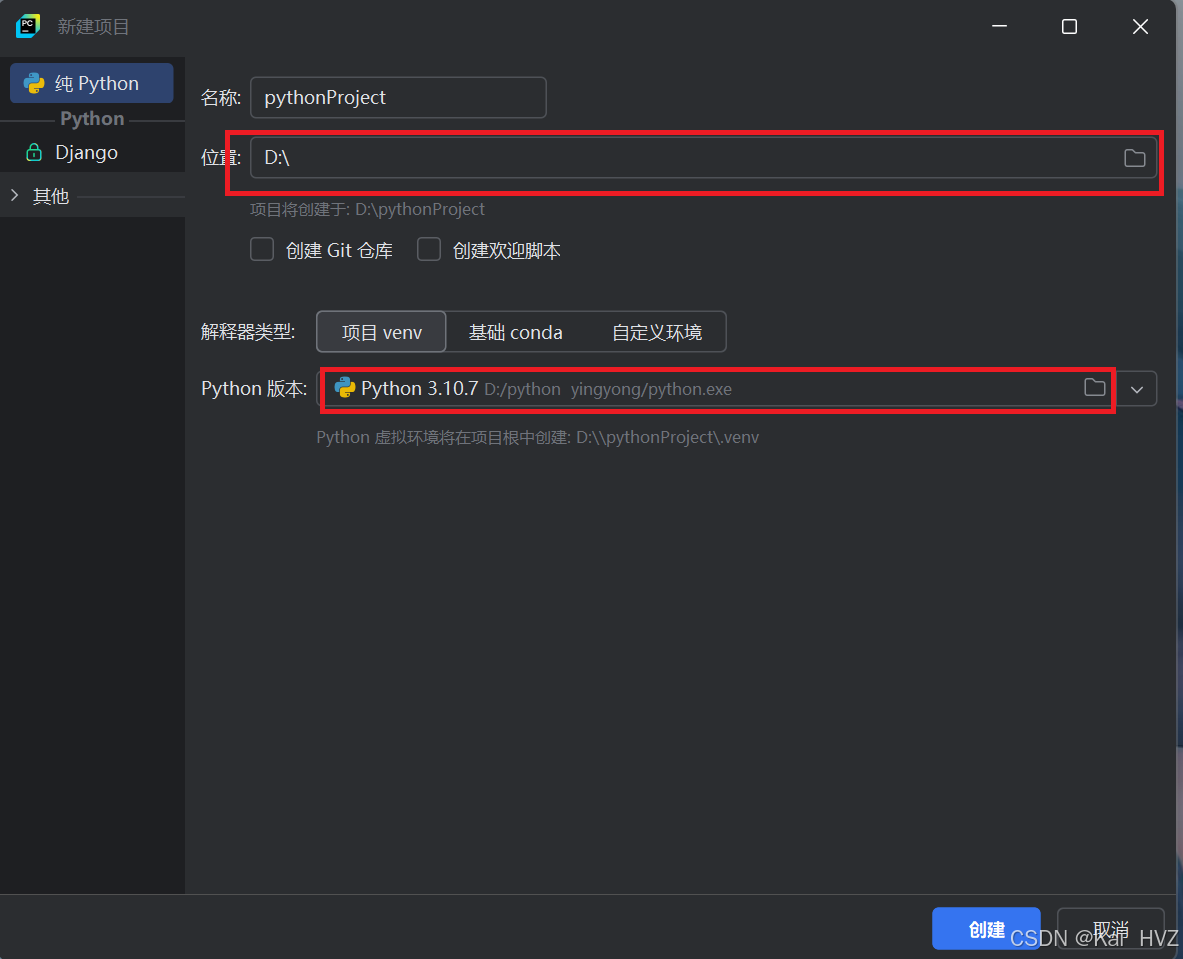Enable the 创建 Git 仓库 checkbox
The width and height of the screenshot is (1183, 959).
click(x=262, y=250)
